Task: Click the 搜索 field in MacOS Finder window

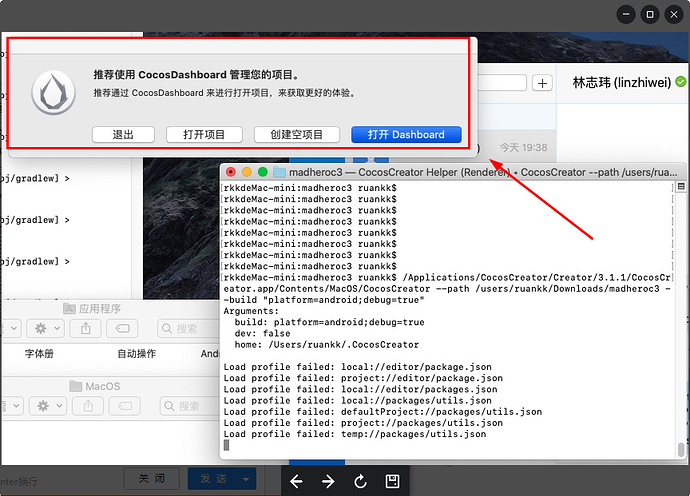Action: pos(190,406)
